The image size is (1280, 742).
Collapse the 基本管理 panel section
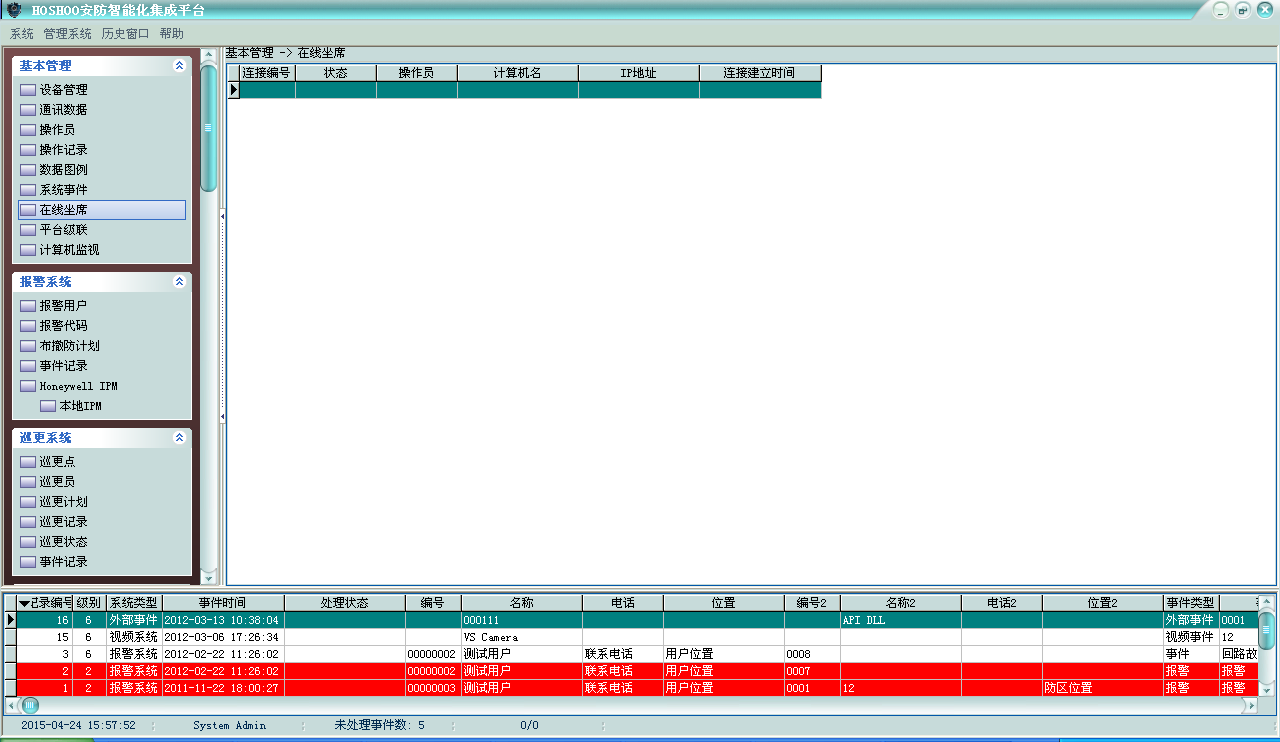coord(179,66)
